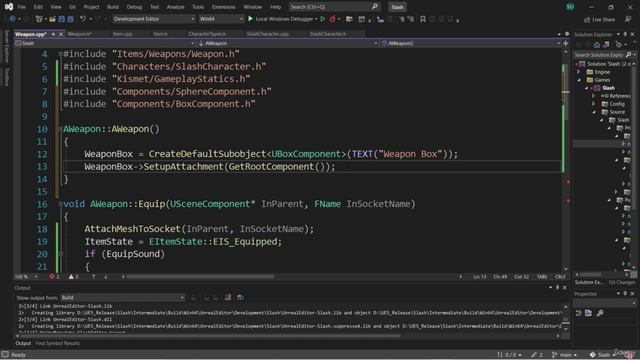Toggle auto-hide pin on Properties panel
640x360 pixels.
(625, 294)
